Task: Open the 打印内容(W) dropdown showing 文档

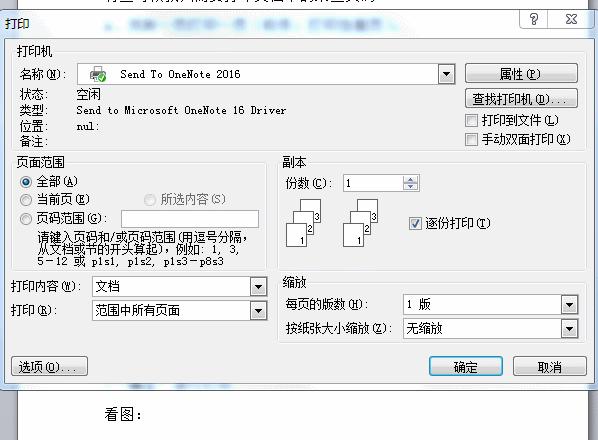Action: [258, 287]
